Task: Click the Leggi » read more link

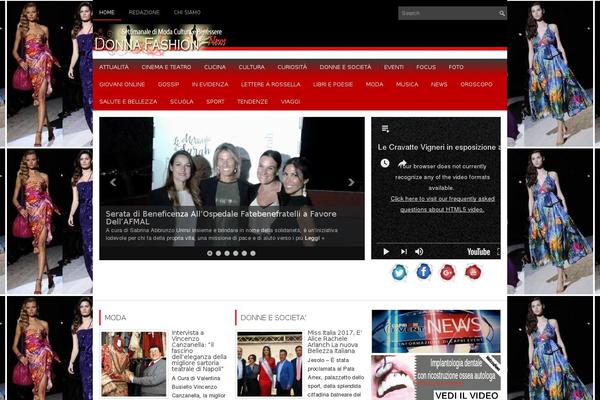Action: pos(315,238)
